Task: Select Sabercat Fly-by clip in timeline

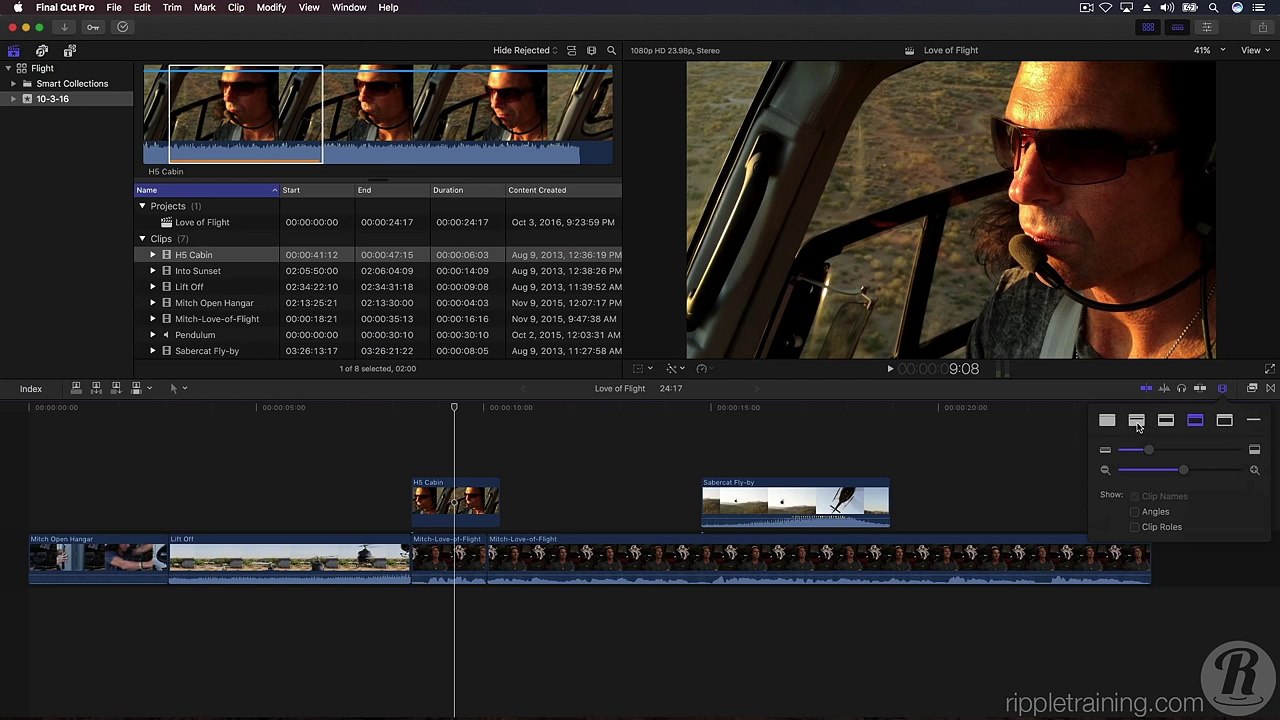Action: tap(795, 502)
